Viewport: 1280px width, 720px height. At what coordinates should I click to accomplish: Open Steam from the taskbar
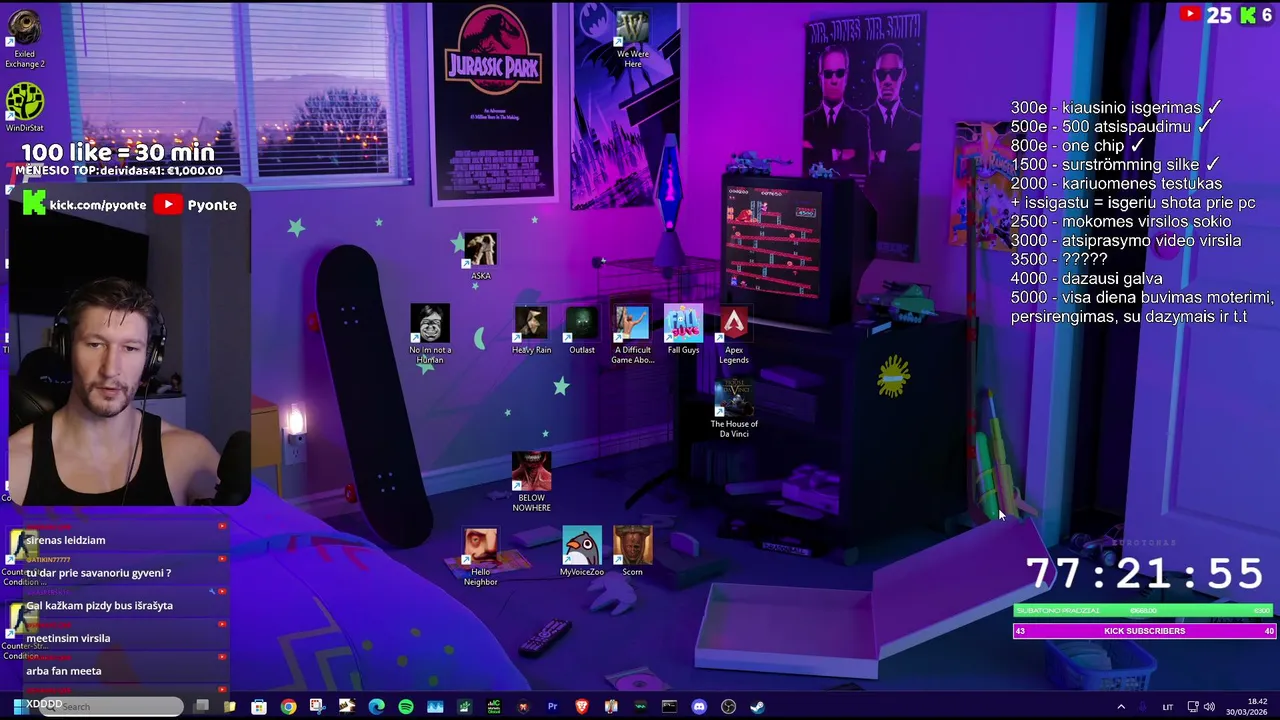(x=757, y=707)
